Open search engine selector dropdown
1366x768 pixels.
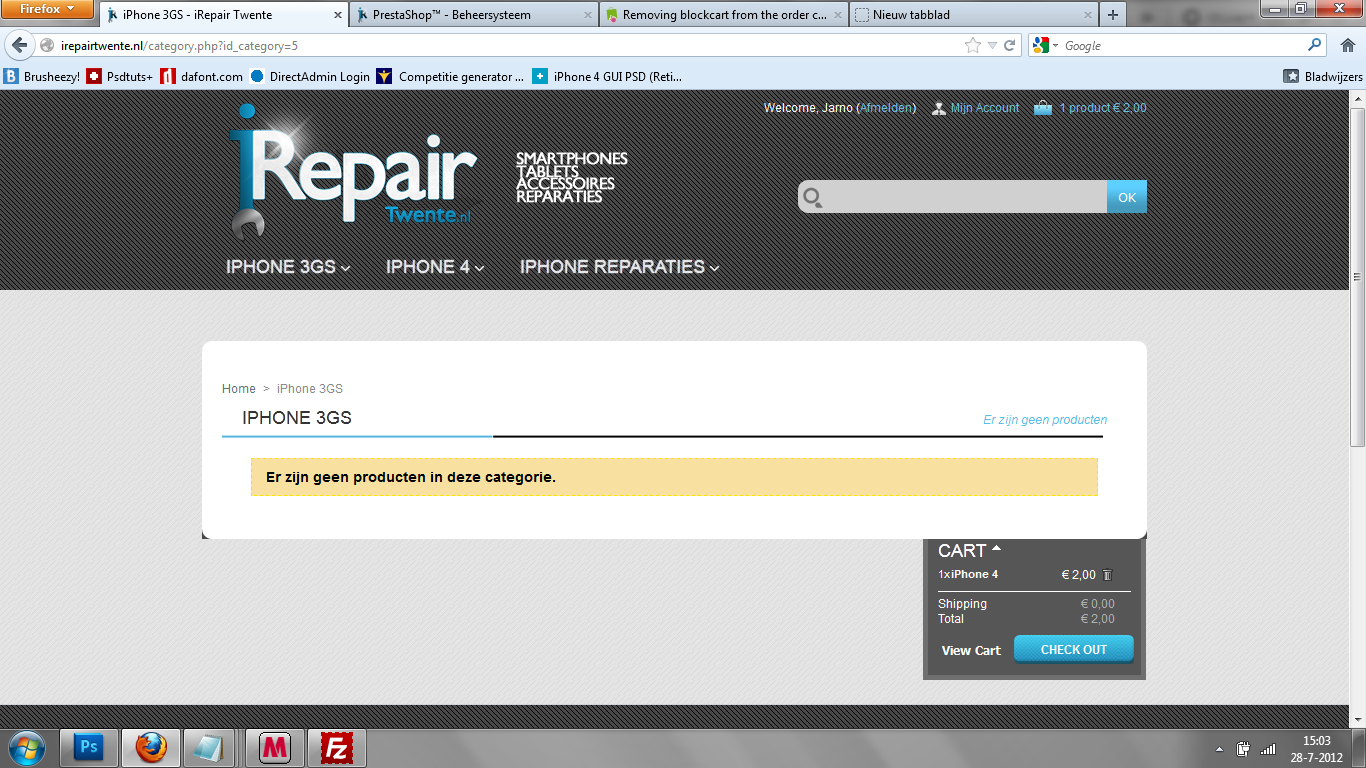(x=1044, y=45)
